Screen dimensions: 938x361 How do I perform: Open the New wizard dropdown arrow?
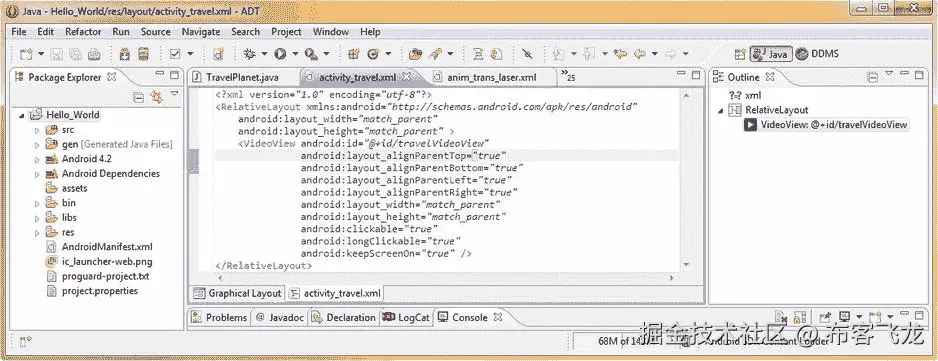[41, 54]
